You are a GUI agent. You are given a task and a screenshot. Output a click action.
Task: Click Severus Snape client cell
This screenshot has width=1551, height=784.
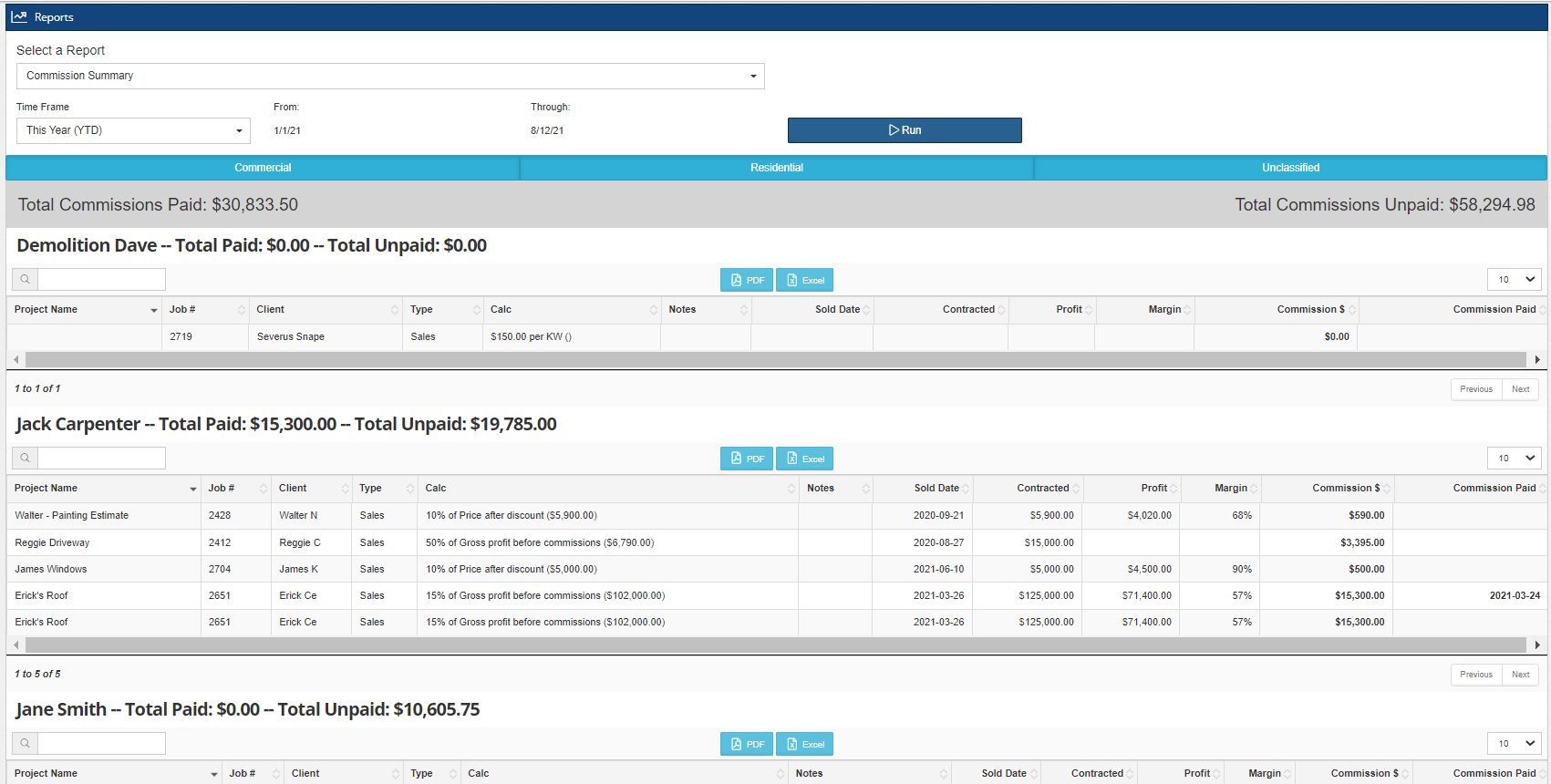(326, 337)
